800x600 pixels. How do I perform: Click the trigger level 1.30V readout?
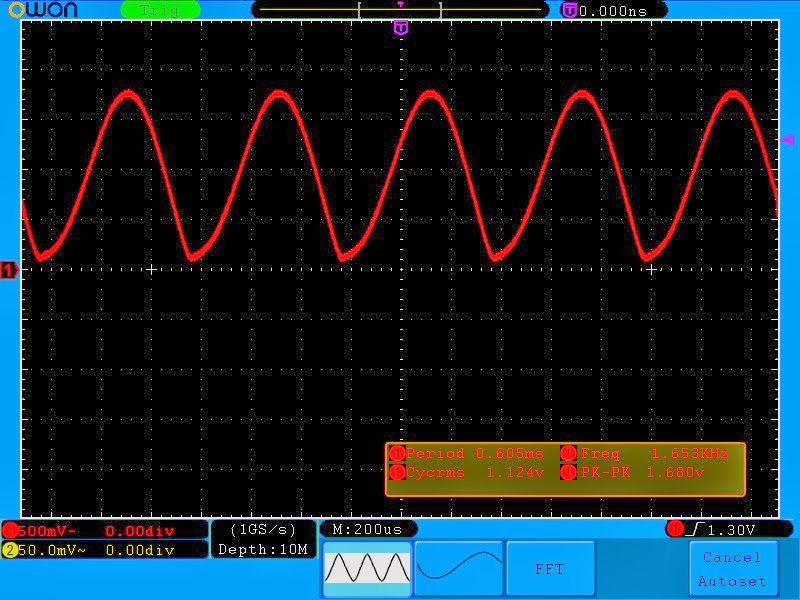click(730, 529)
